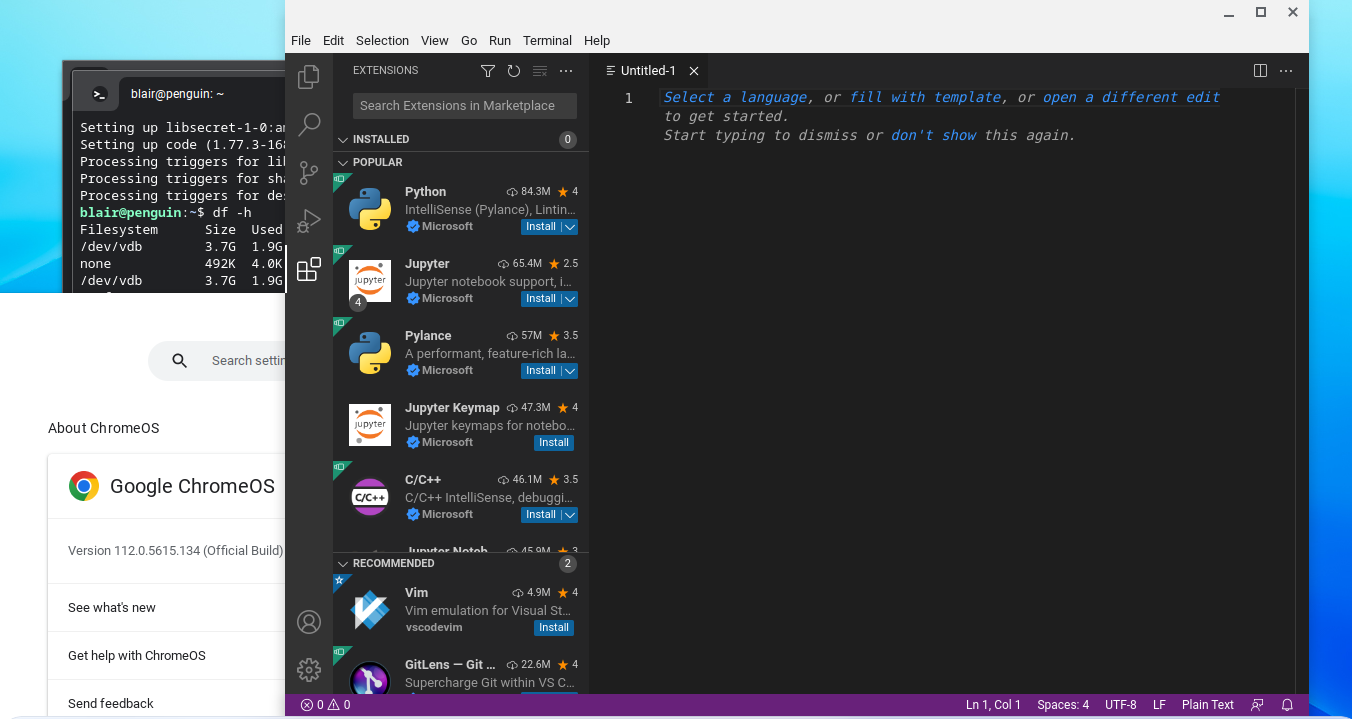Filter extensions using the funnel icon
1352x719 pixels.
click(488, 71)
